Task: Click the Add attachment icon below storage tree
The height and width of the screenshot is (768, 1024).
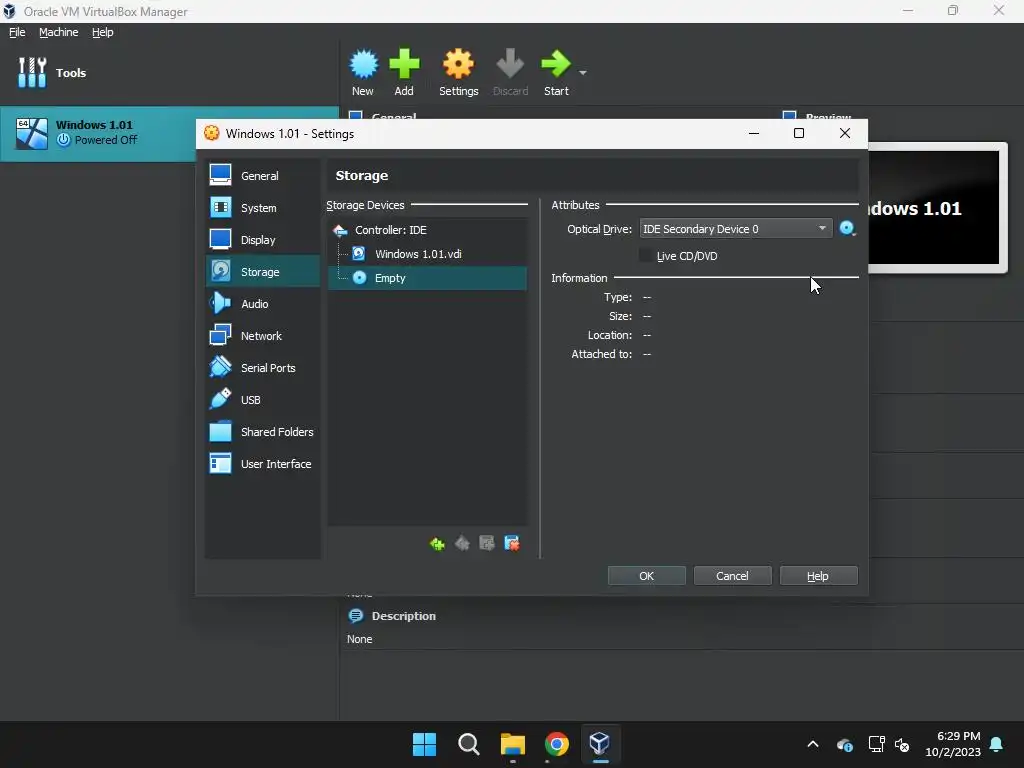Action: pos(487,543)
